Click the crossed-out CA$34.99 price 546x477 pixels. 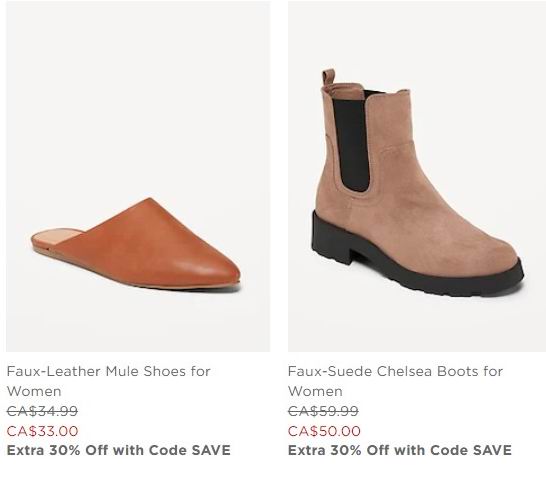42,411
